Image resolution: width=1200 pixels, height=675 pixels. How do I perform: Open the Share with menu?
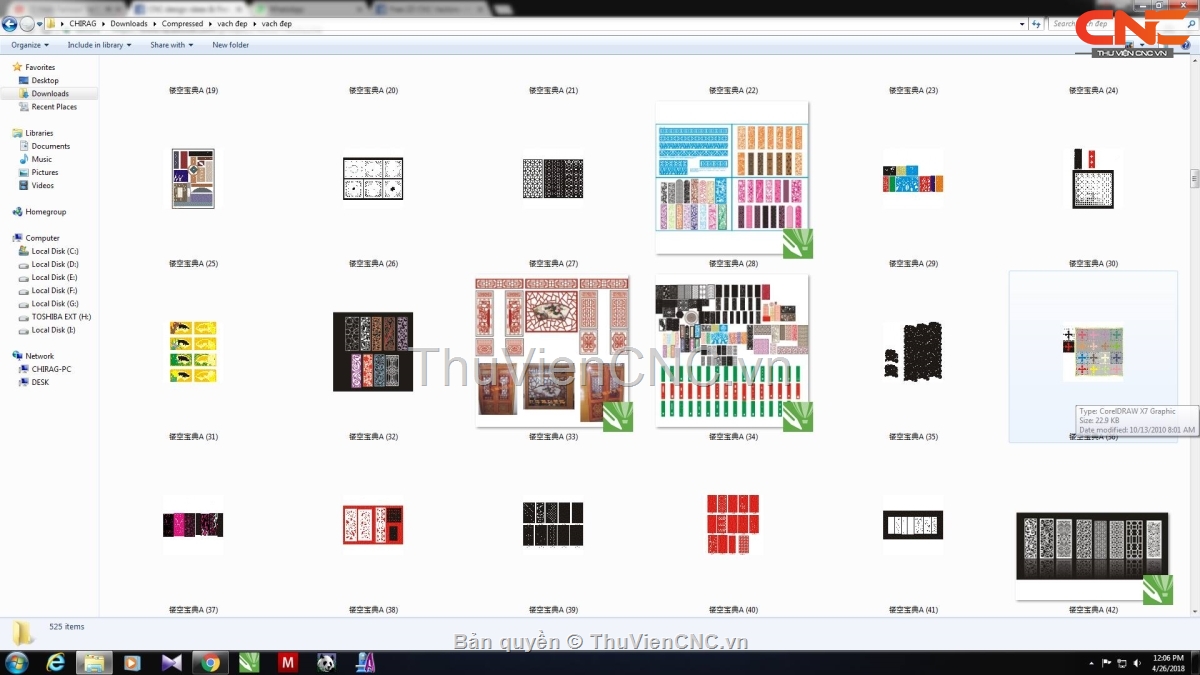pyautogui.click(x=171, y=45)
